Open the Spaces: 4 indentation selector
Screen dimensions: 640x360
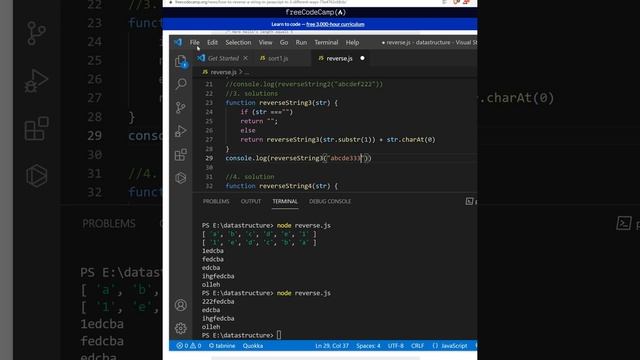368,346
